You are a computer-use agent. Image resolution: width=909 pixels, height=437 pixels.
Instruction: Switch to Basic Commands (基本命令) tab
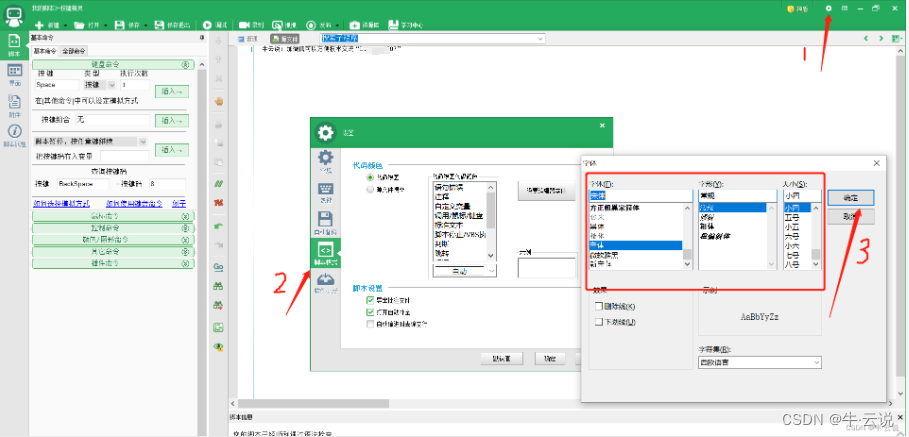45,51
